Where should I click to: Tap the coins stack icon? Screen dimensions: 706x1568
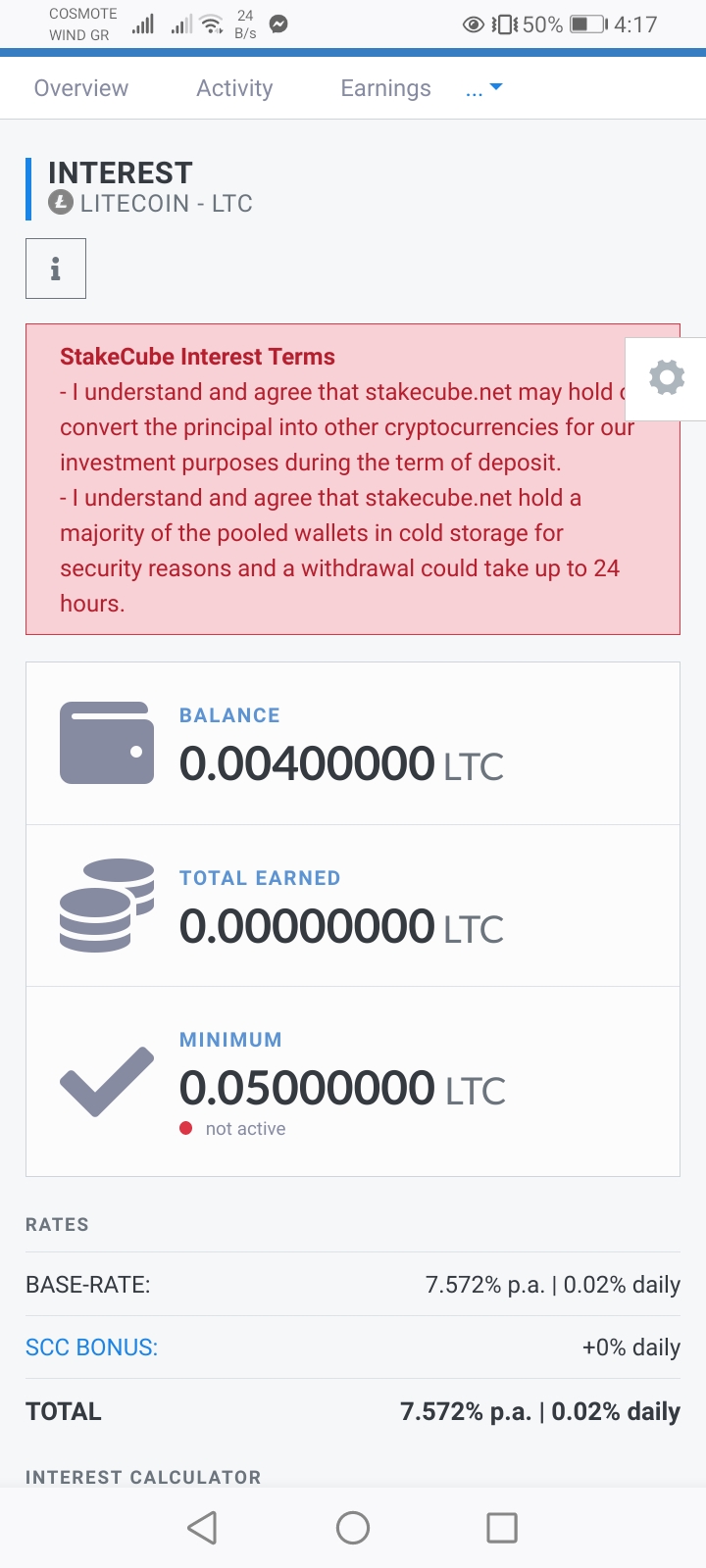pyautogui.click(x=107, y=906)
